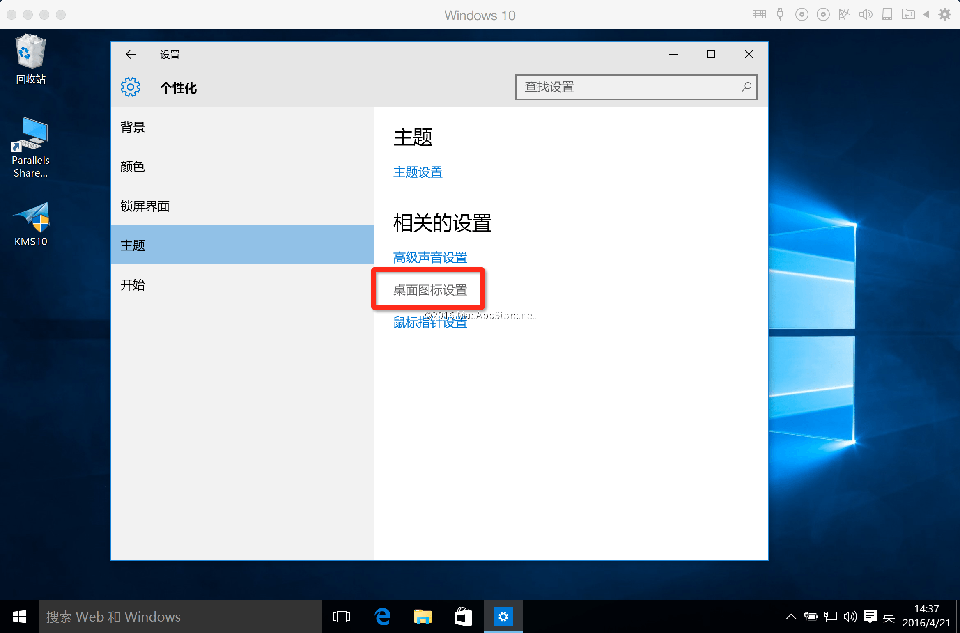Open Task View from the taskbar
This screenshot has height=633, width=960.
point(341,616)
